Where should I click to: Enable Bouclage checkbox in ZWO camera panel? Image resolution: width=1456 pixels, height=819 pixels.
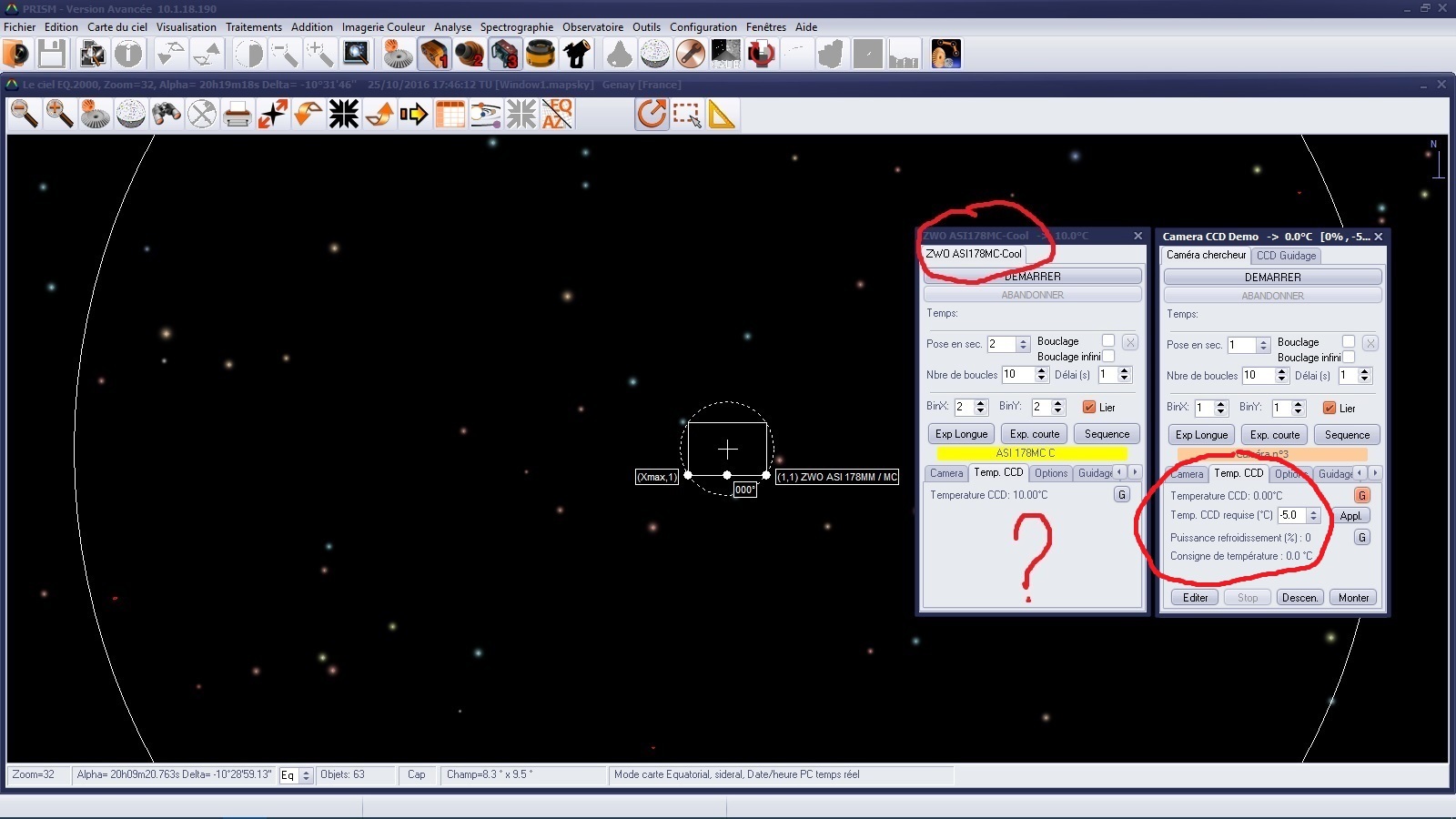click(1108, 341)
